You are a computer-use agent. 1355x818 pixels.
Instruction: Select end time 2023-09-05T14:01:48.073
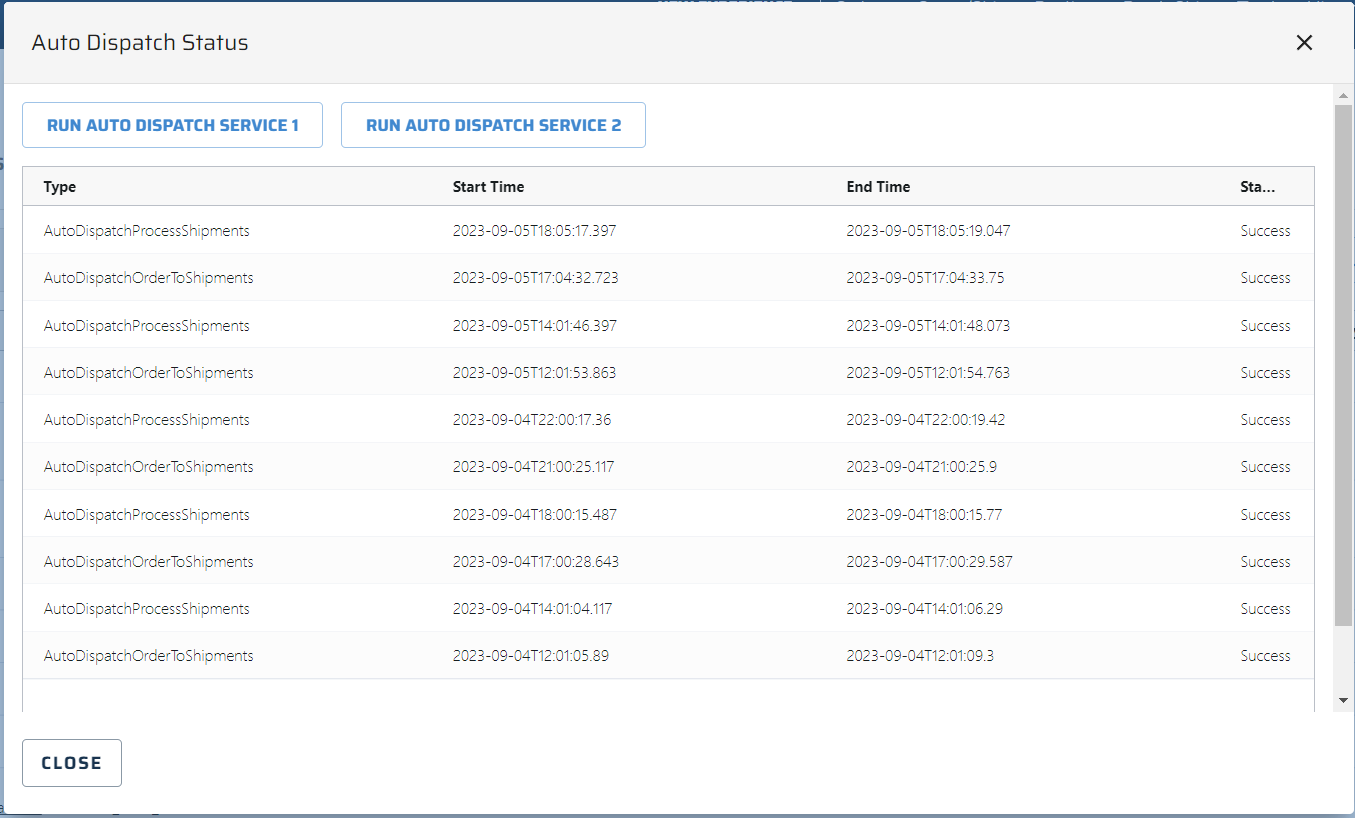coord(928,326)
